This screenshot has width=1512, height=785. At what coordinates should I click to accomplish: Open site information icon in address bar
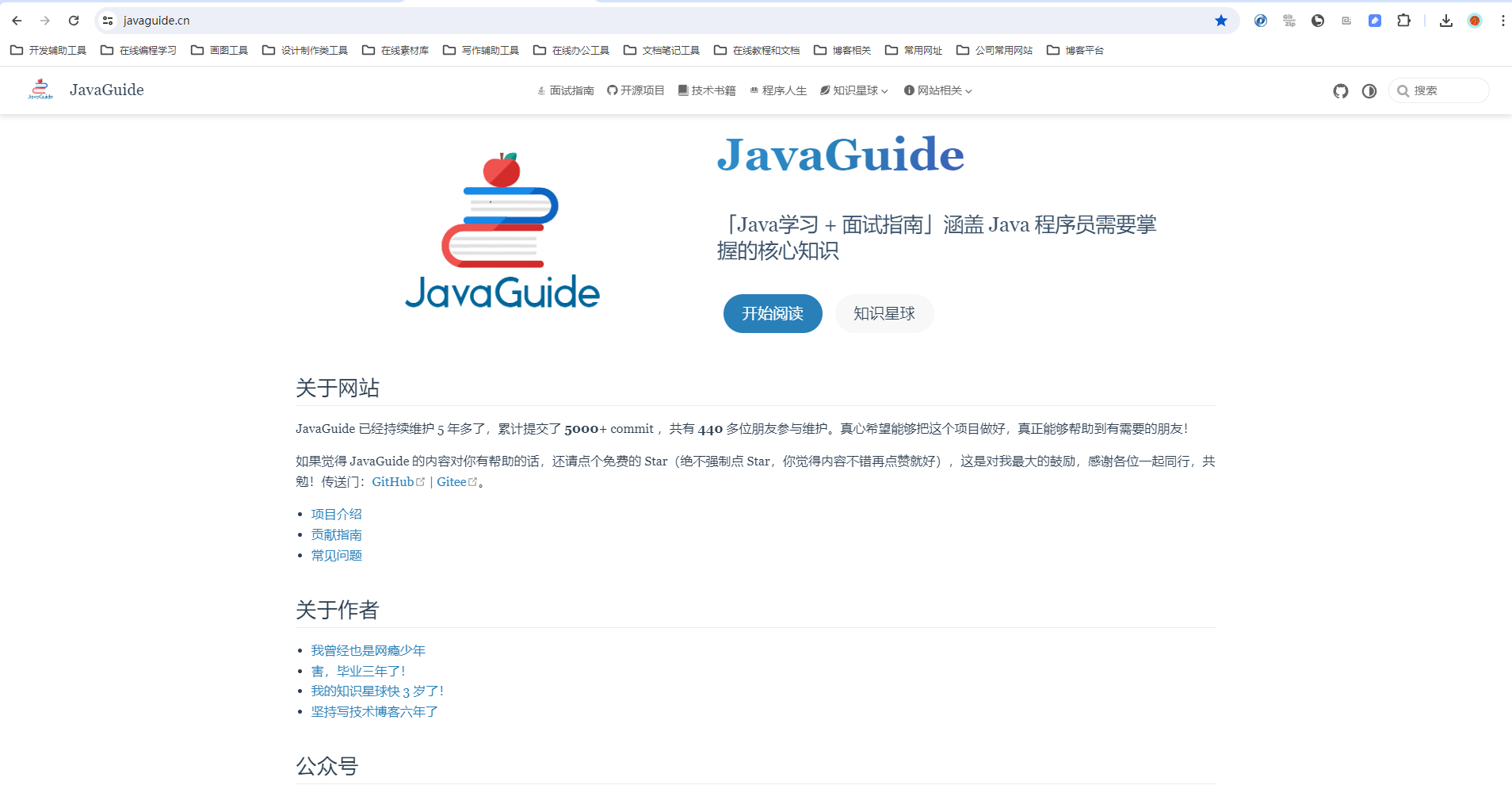click(x=108, y=21)
